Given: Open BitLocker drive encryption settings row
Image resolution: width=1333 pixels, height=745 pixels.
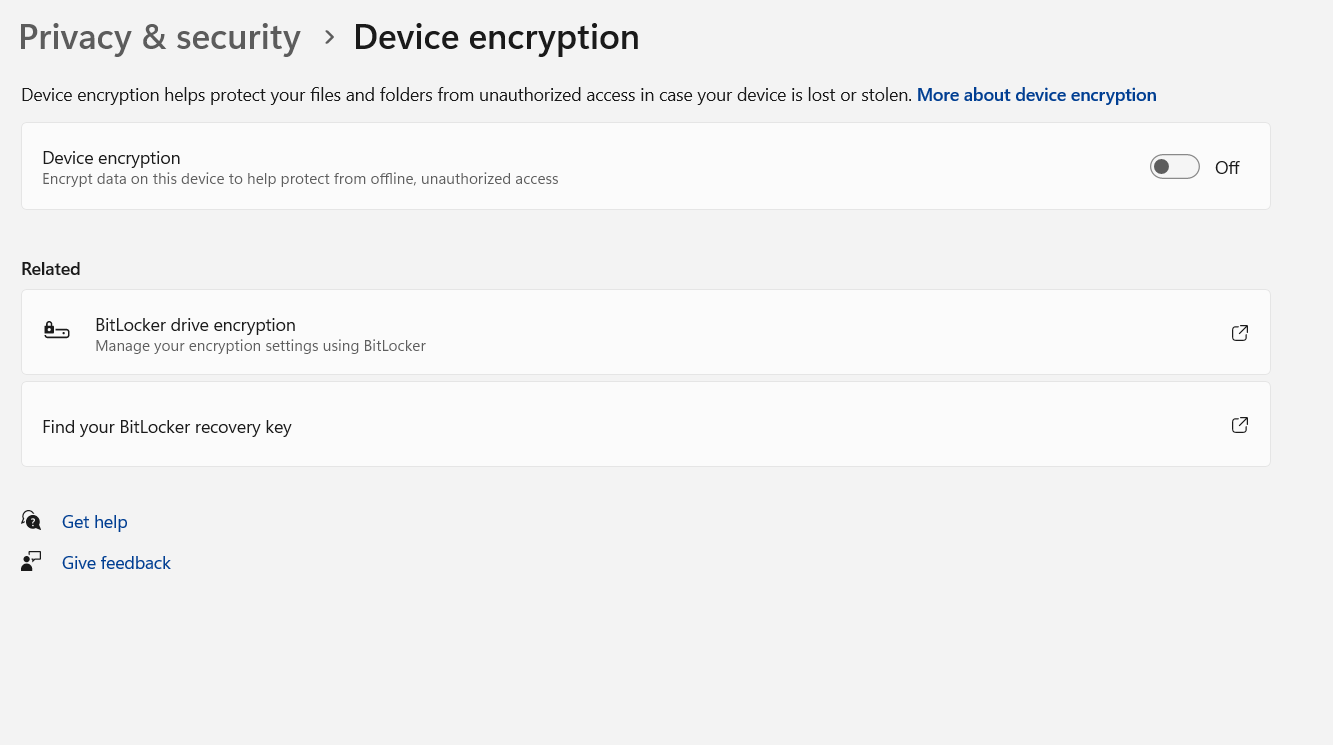Looking at the screenshot, I should [x=195, y=324].
